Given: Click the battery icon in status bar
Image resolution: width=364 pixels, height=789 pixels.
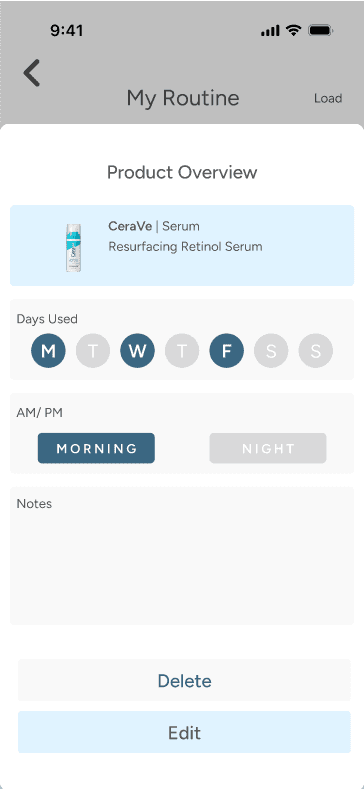Looking at the screenshot, I should click(x=319, y=31).
